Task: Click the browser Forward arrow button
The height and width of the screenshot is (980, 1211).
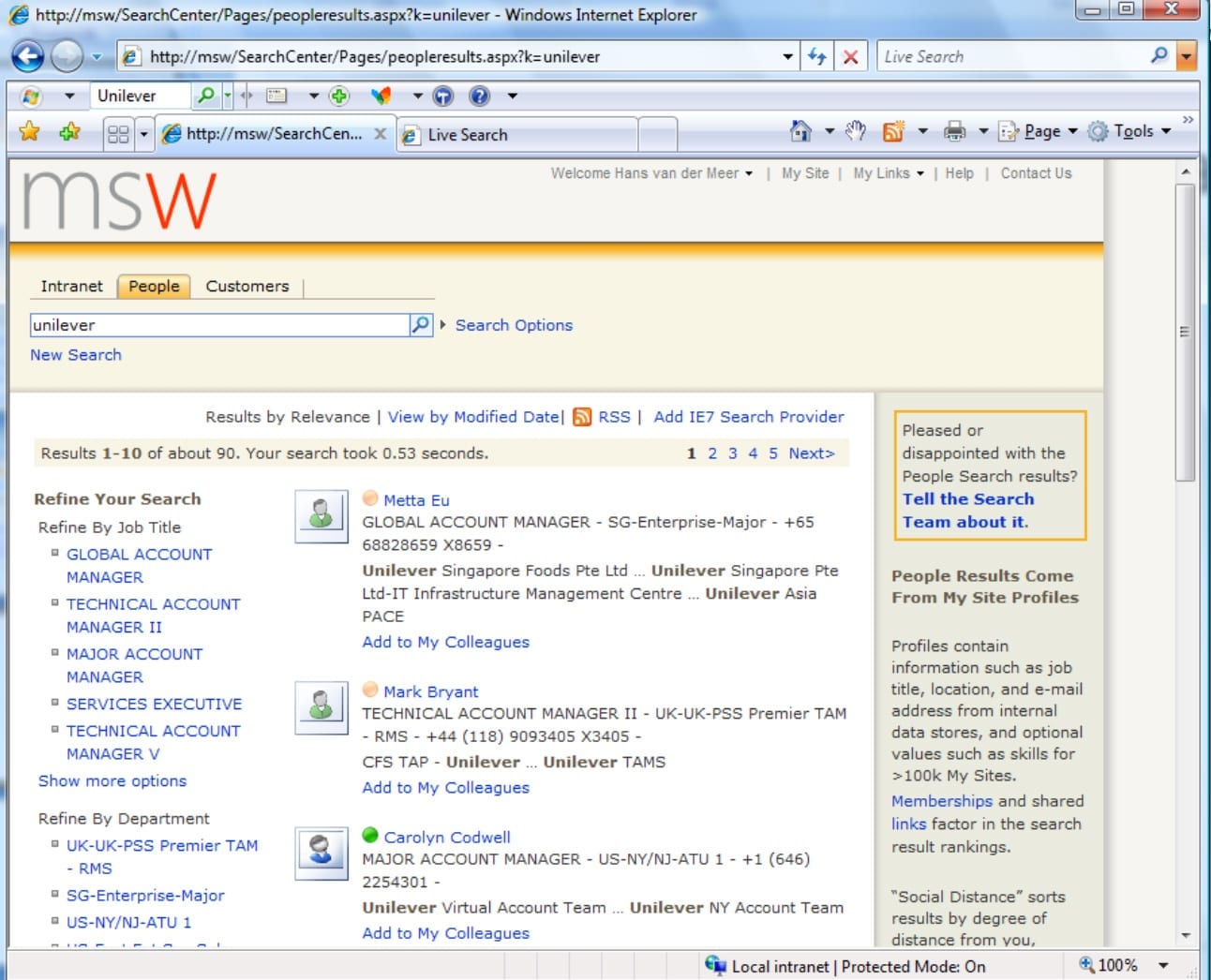Action: coord(67,56)
